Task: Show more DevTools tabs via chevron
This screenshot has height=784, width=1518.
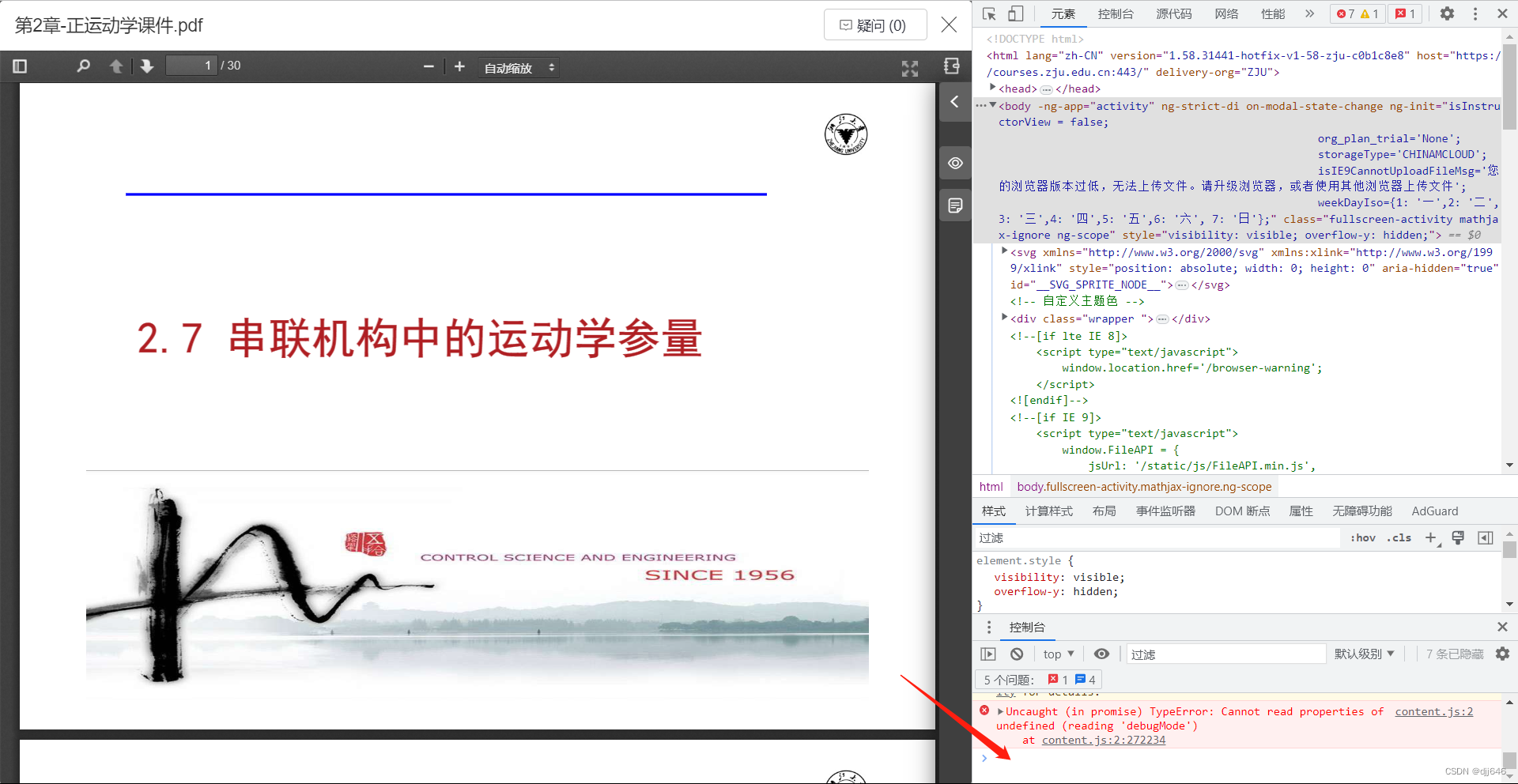Action: (1309, 13)
